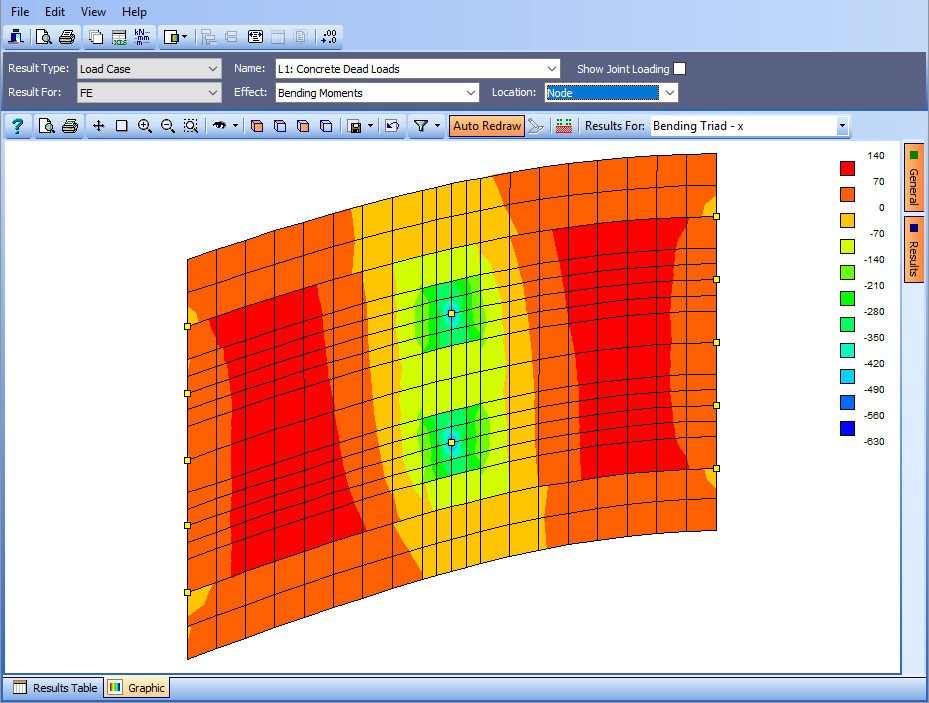Click the red 140 legend swatch
Viewport: 929px width, 703px height.
click(x=847, y=168)
